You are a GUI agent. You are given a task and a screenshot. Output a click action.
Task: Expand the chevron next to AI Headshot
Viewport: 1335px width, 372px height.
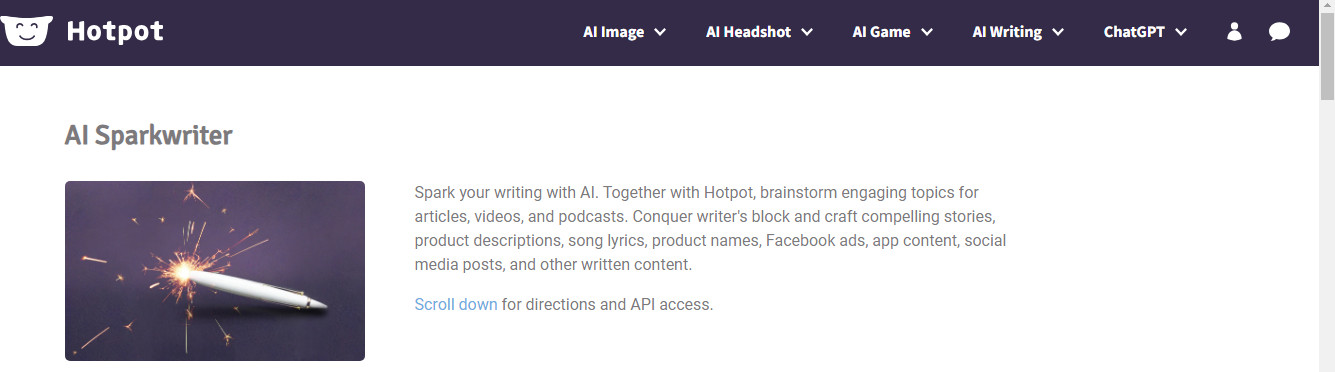[807, 32]
